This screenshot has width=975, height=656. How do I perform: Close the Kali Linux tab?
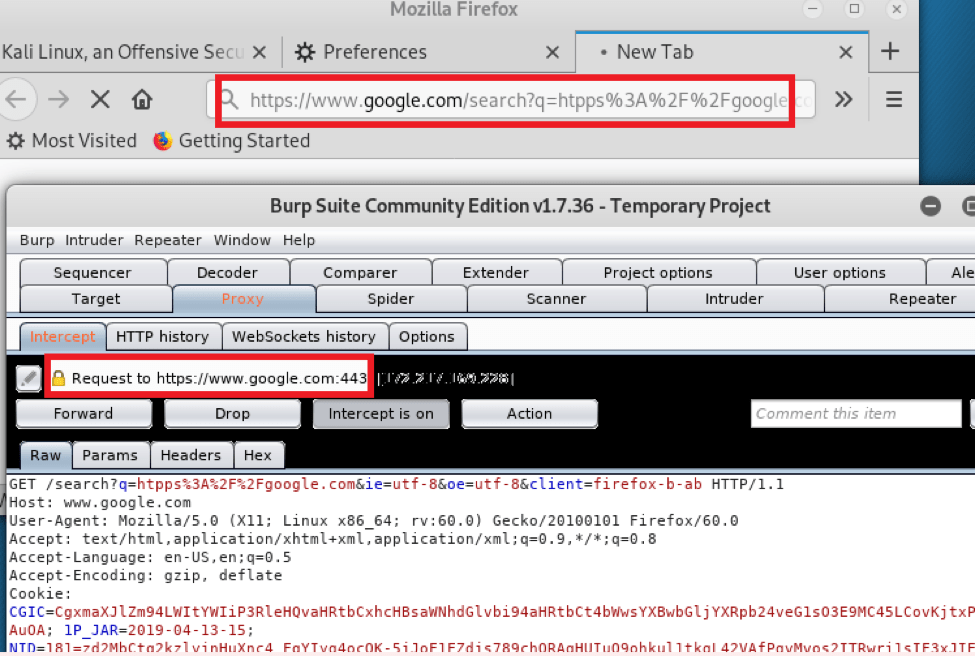(x=259, y=52)
